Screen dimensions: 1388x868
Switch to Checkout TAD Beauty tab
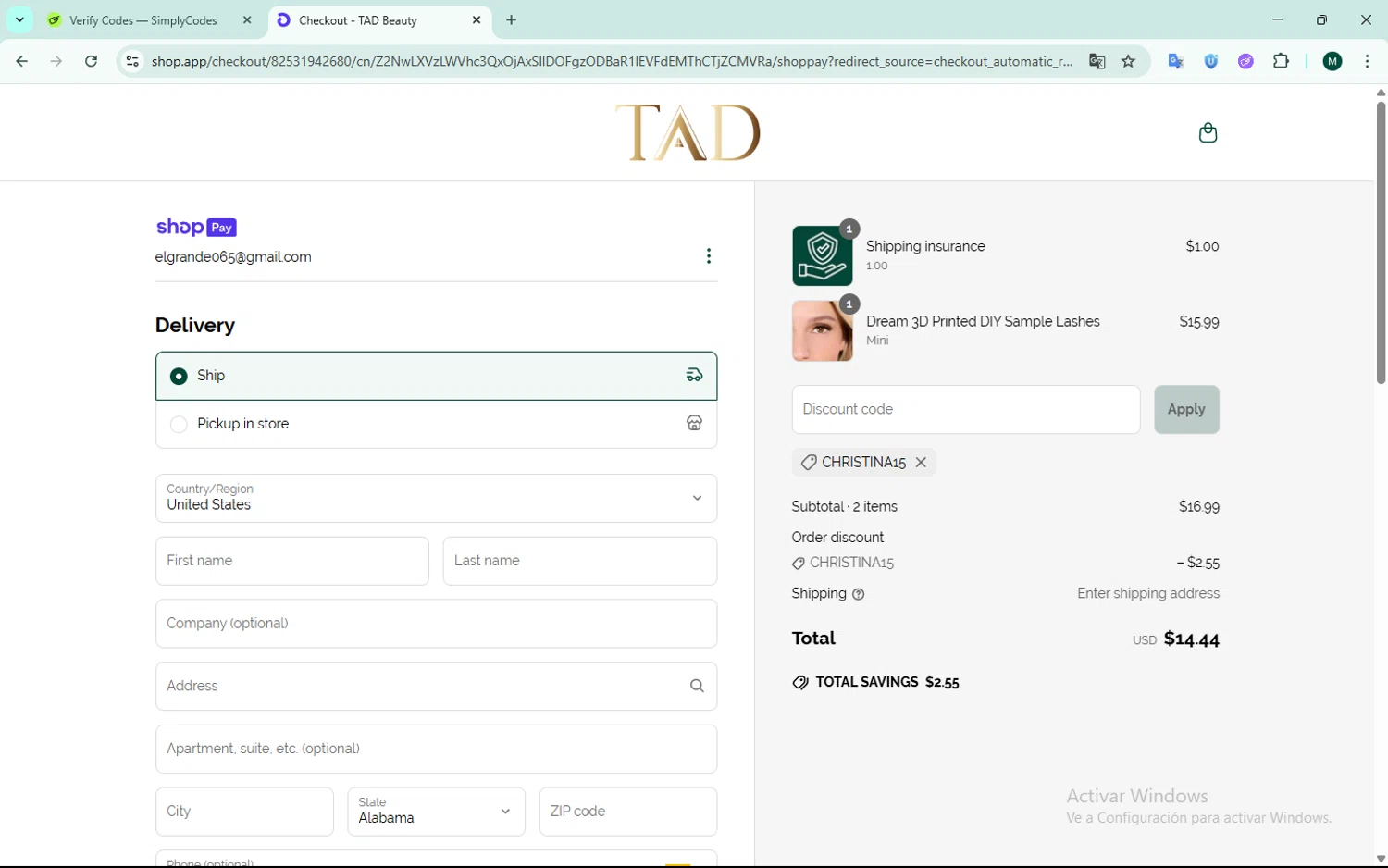(x=379, y=20)
